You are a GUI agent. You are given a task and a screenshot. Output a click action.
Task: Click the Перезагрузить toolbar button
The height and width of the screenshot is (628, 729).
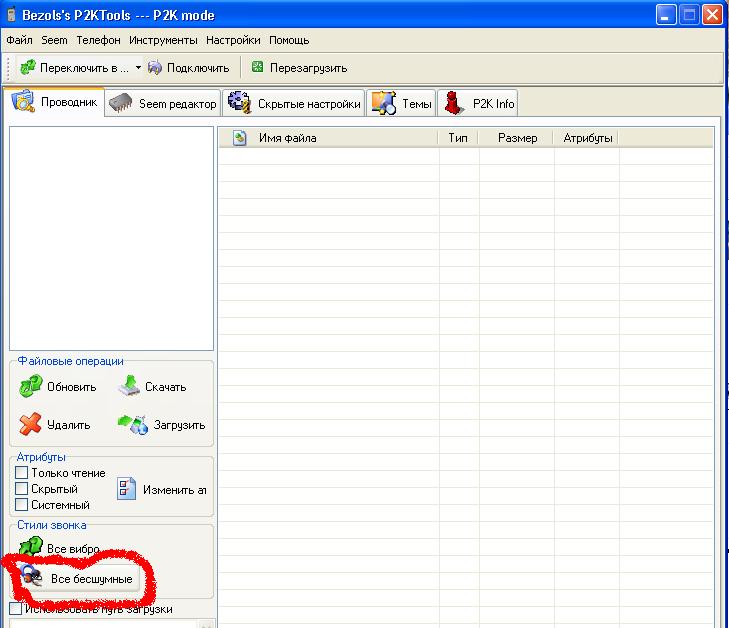click(299, 68)
